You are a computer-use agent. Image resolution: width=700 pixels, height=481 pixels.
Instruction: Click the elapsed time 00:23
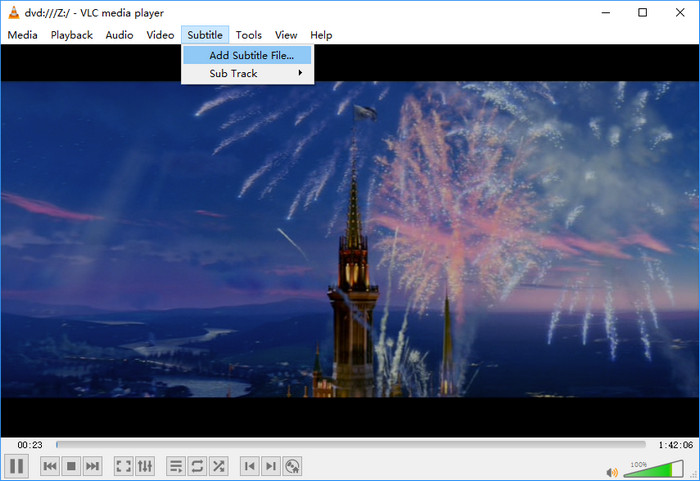(30, 445)
